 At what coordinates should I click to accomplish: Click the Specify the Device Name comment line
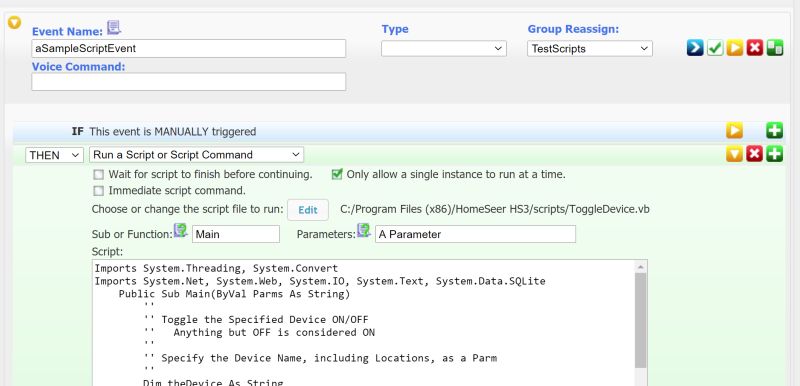click(x=320, y=358)
